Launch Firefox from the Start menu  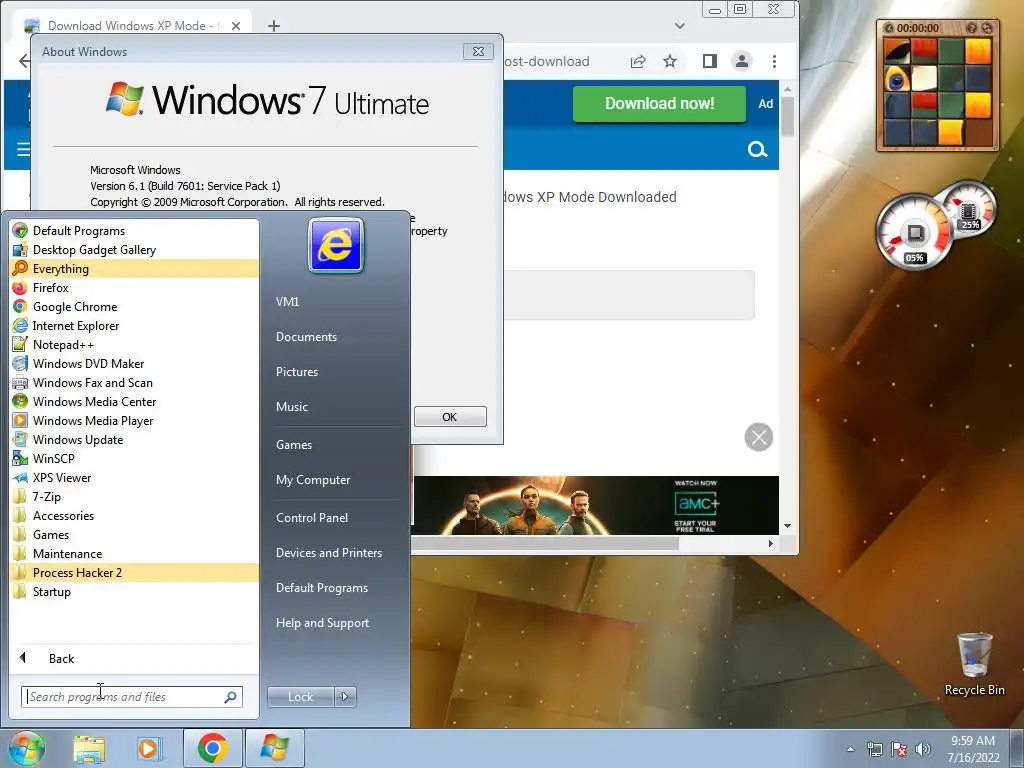(x=135, y=287)
